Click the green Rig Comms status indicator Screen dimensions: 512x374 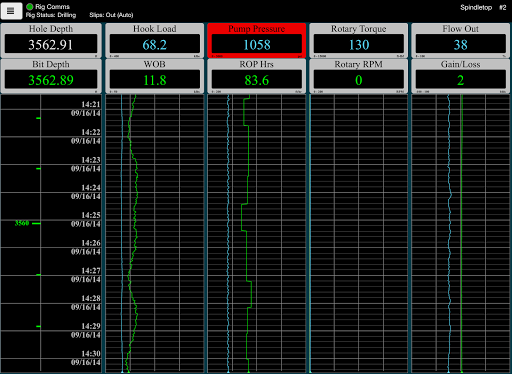[x=29, y=6]
